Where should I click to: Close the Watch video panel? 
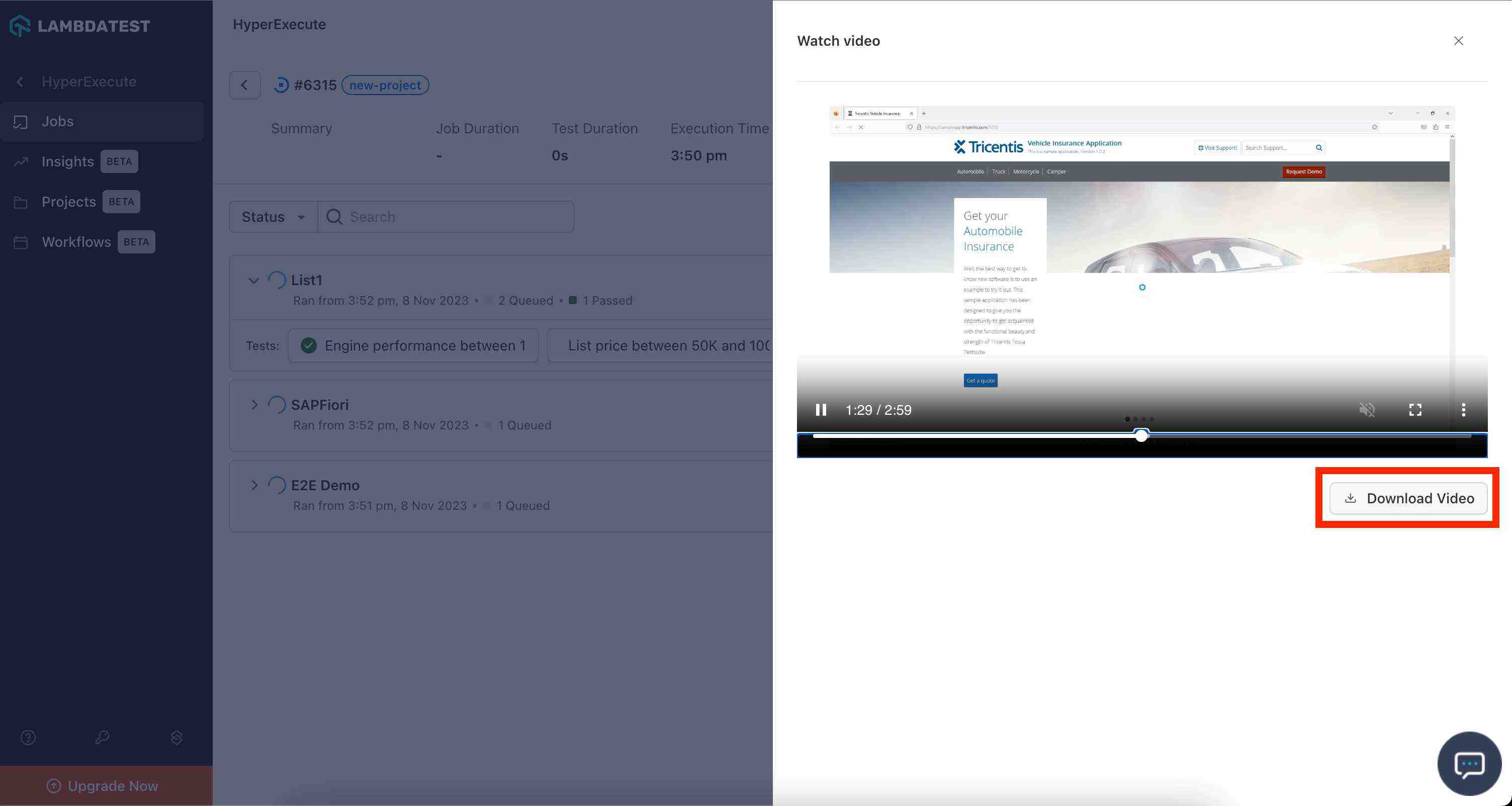[1458, 41]
